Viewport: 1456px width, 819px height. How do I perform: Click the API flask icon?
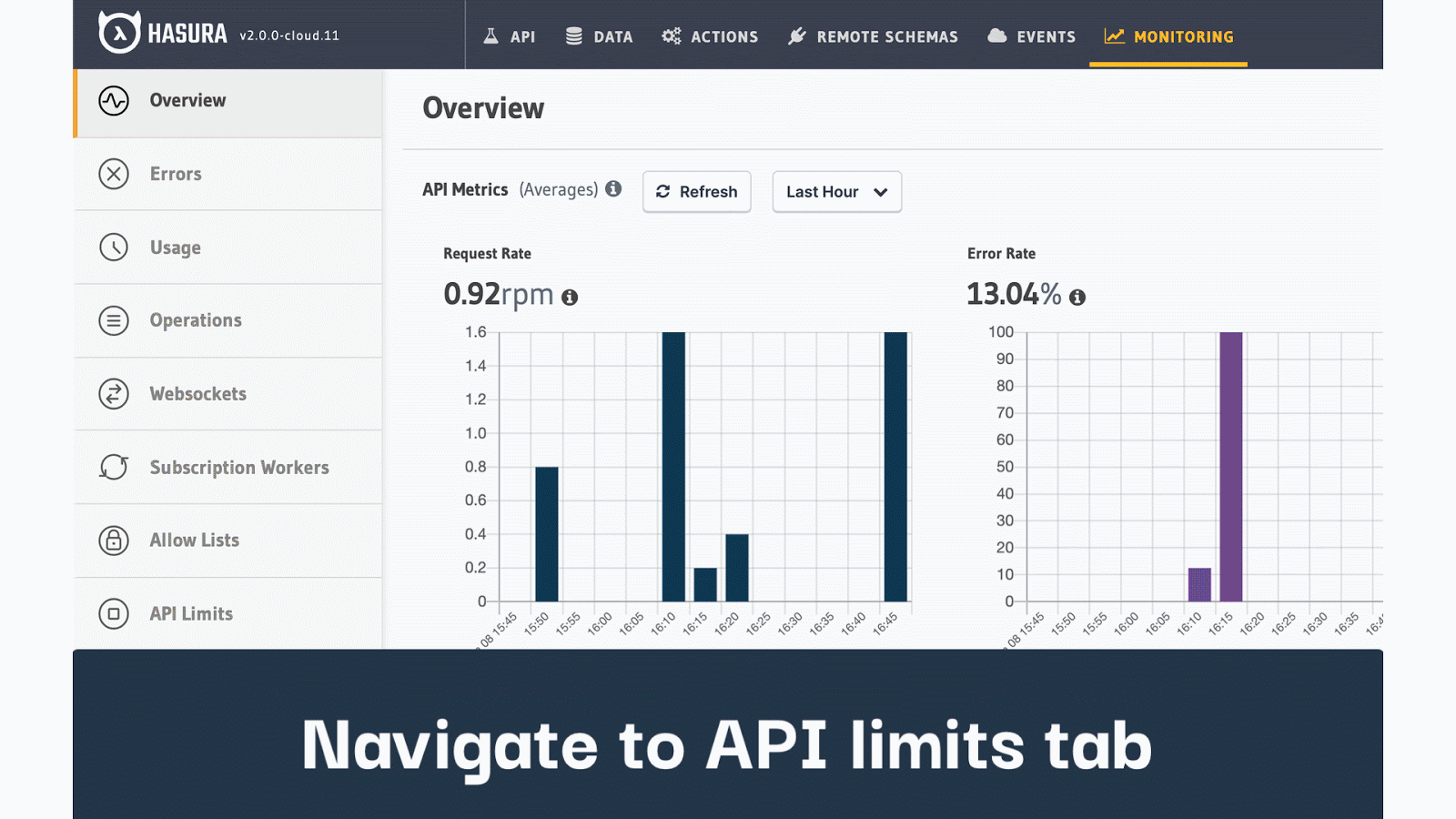(490, 36)
